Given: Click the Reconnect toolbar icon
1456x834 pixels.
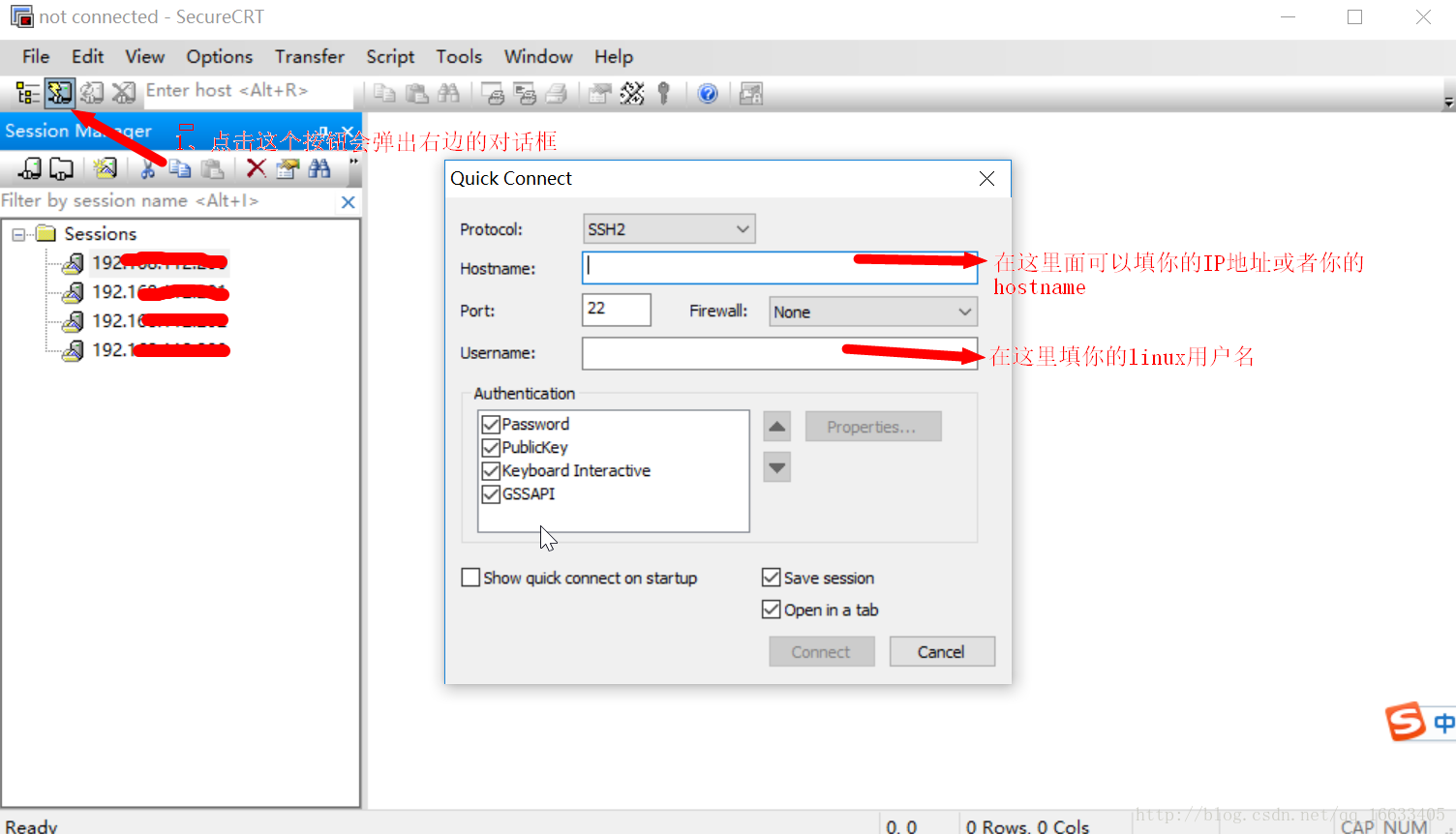Looking at the screenshot, I should 91,93.
